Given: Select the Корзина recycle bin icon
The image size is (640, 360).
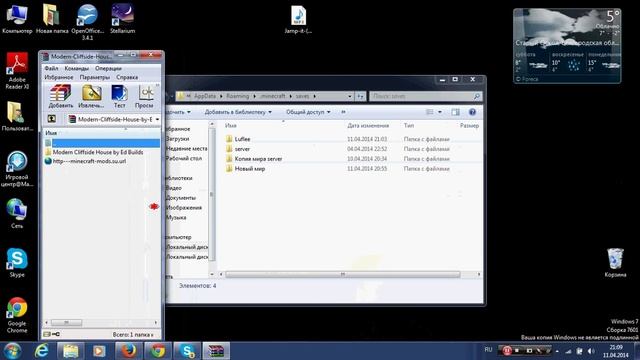Looking at the screenshot, I should click(615, 263).
